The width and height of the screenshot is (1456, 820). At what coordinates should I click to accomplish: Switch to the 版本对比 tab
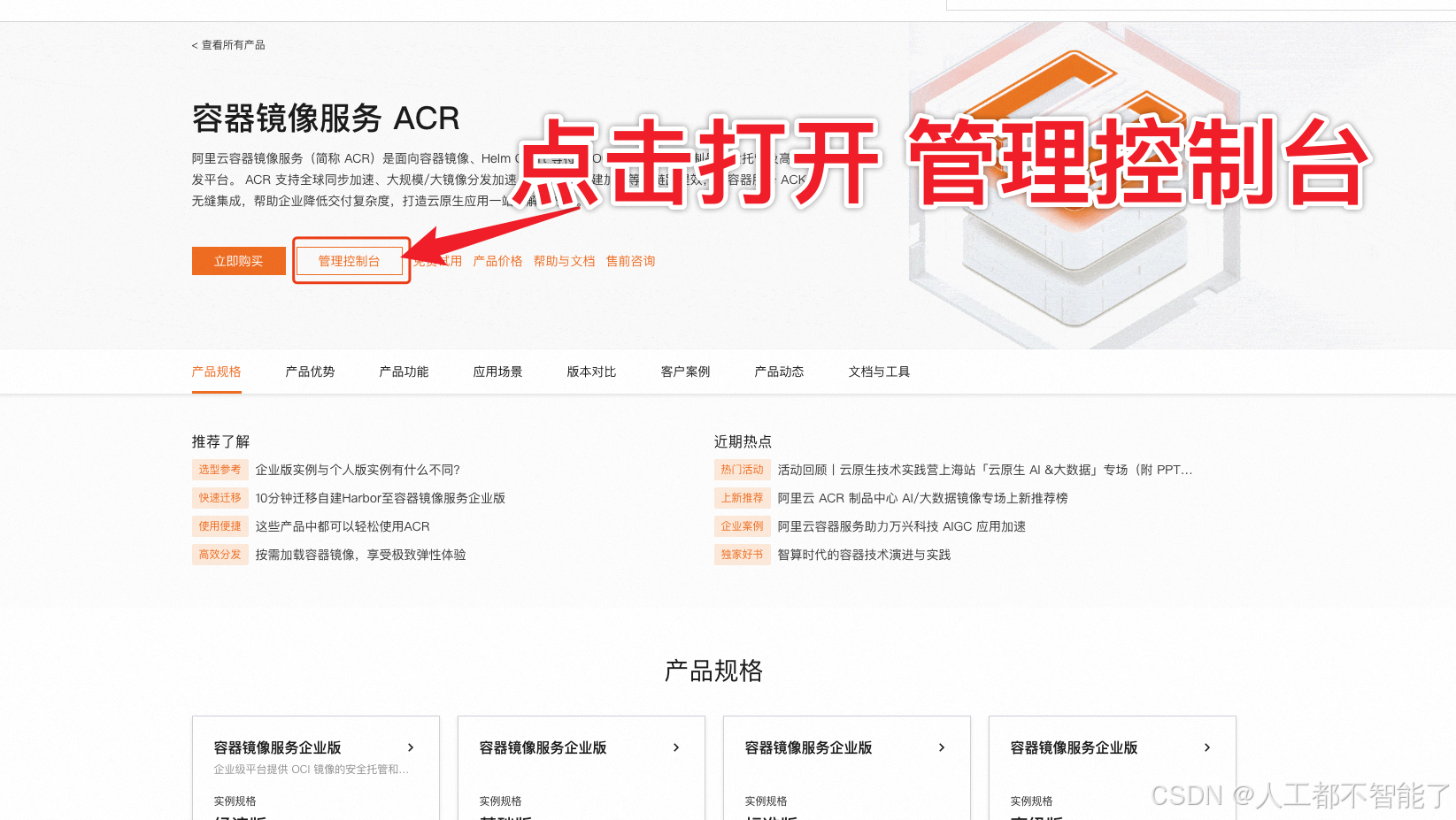point(591,372)
